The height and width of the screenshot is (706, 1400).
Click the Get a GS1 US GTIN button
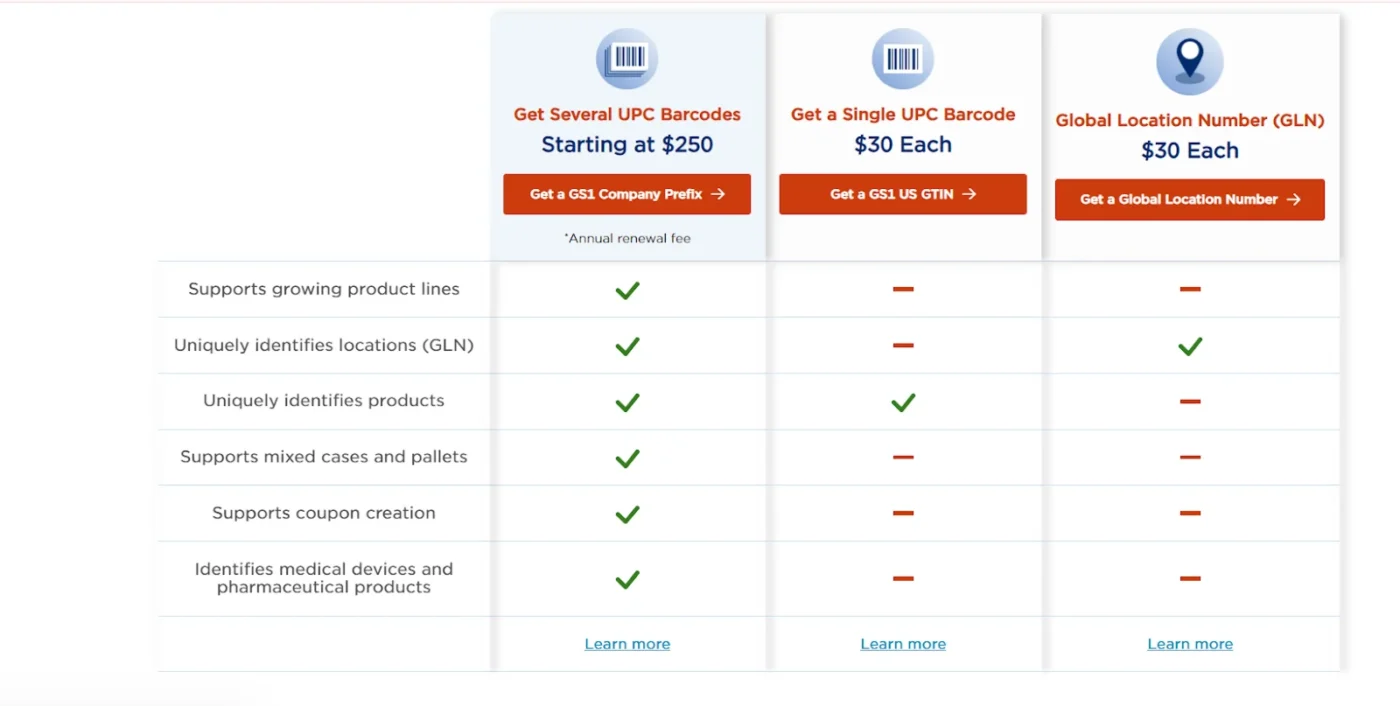902,194
